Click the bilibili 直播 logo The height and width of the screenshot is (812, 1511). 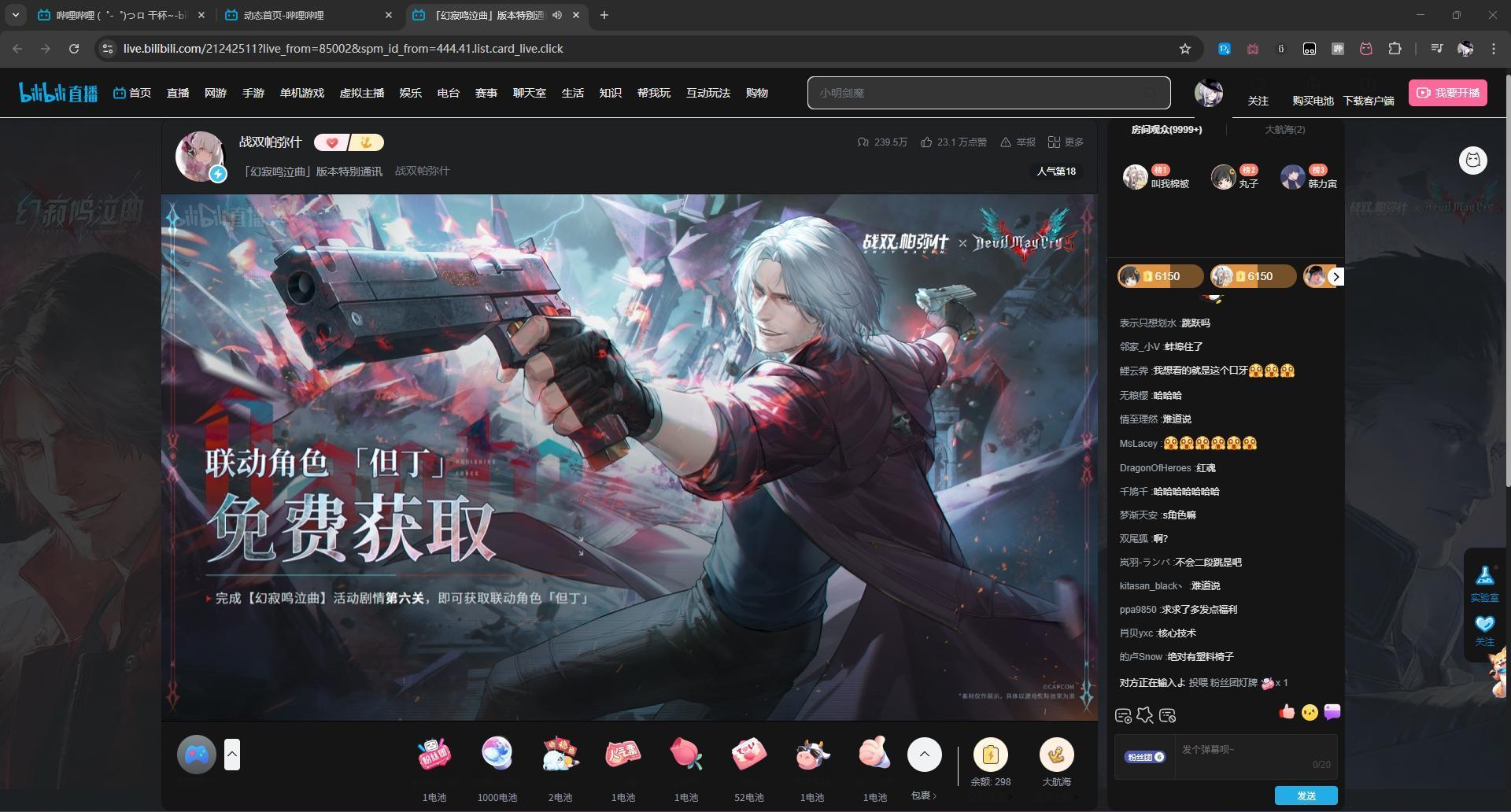[58, 93]
